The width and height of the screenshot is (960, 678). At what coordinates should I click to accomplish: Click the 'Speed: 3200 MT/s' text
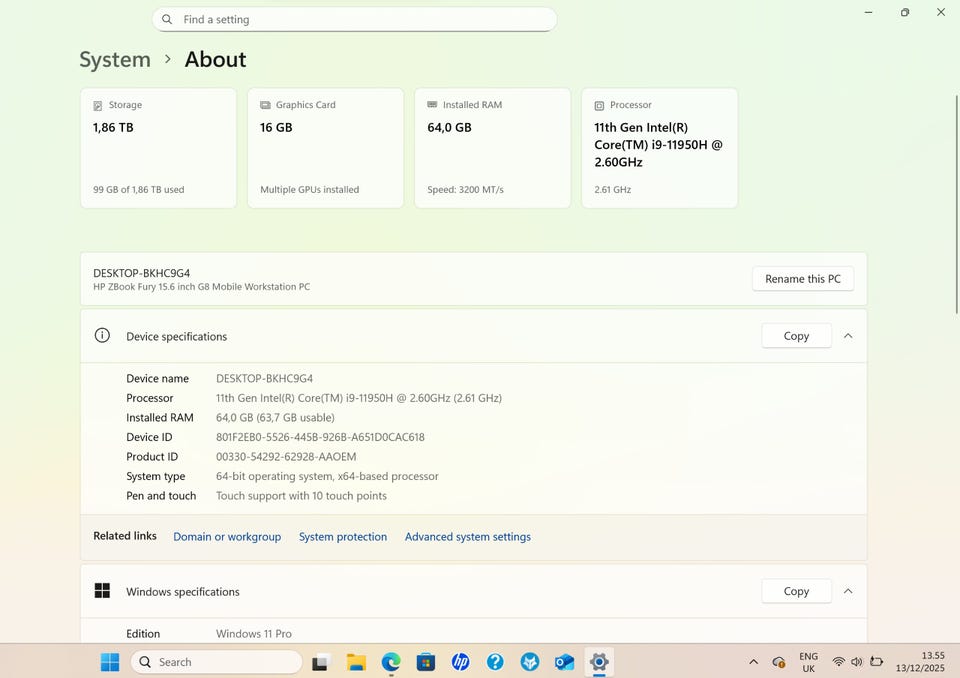coord(465,190)
